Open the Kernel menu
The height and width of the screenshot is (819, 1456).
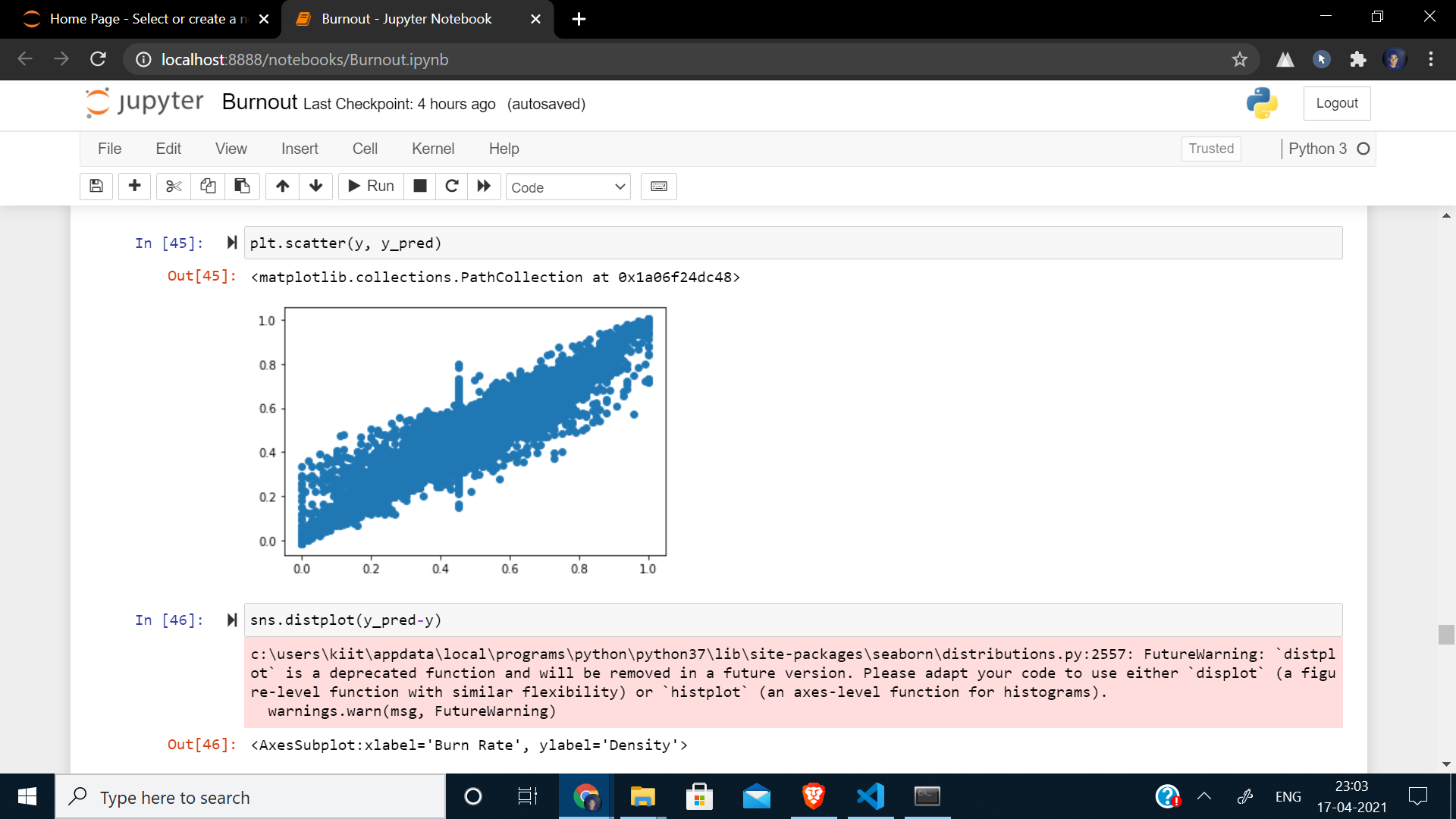433,149
